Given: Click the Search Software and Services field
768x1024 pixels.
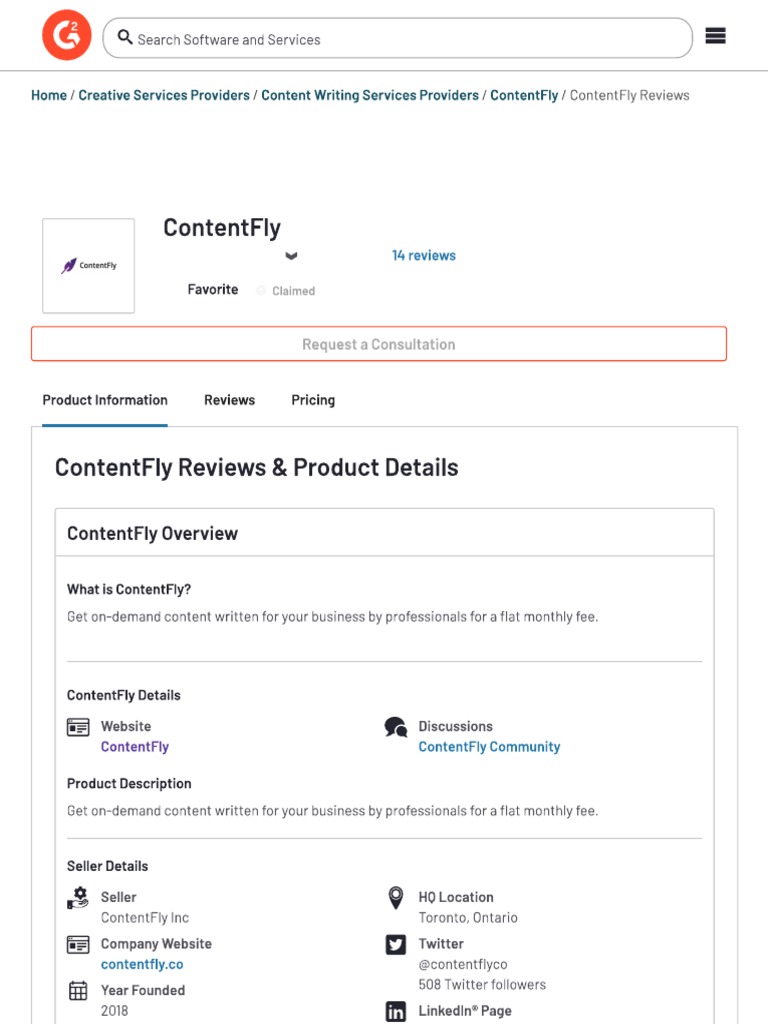Looking at the screenshot, I should pyautogui.click(x=400, y=39).
